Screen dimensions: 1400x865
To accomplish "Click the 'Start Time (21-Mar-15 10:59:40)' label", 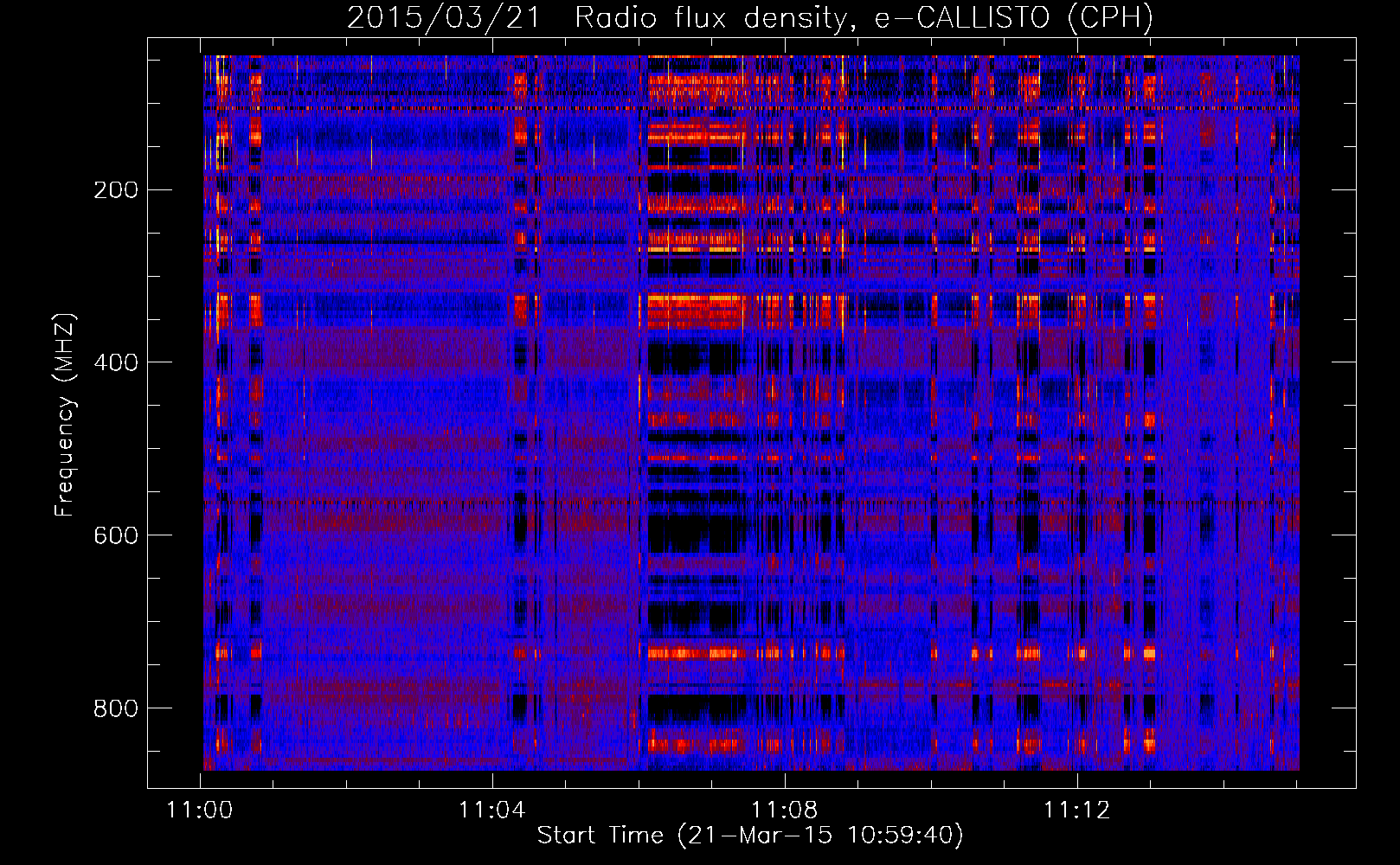I will click(x=750, y=836).
